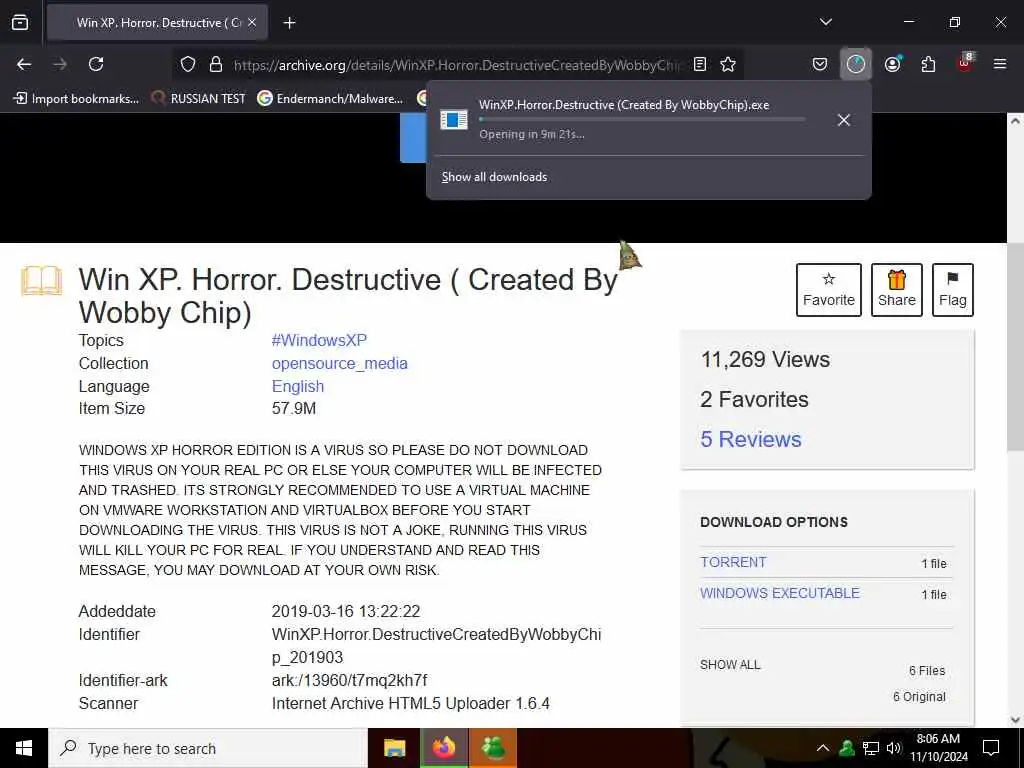Screen dimensions: 1024x768
Task: Flag this archive item
Action: pyautogui.click(x=953, y=290)
